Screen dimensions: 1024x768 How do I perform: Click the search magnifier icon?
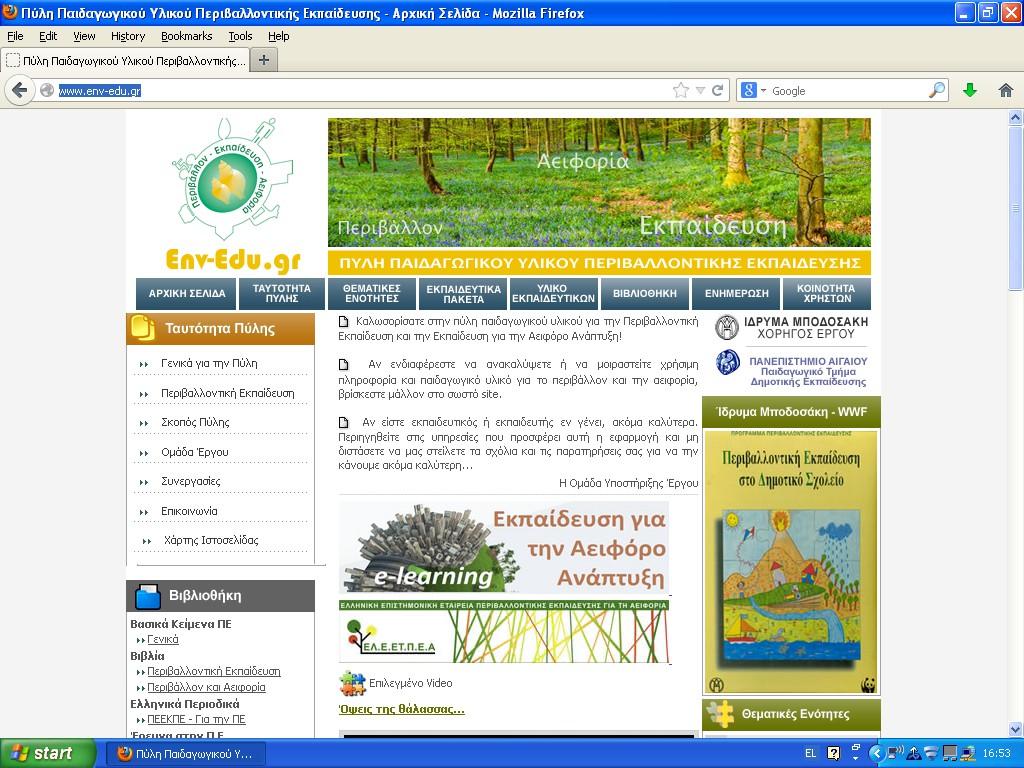click(x=936, y=90)
